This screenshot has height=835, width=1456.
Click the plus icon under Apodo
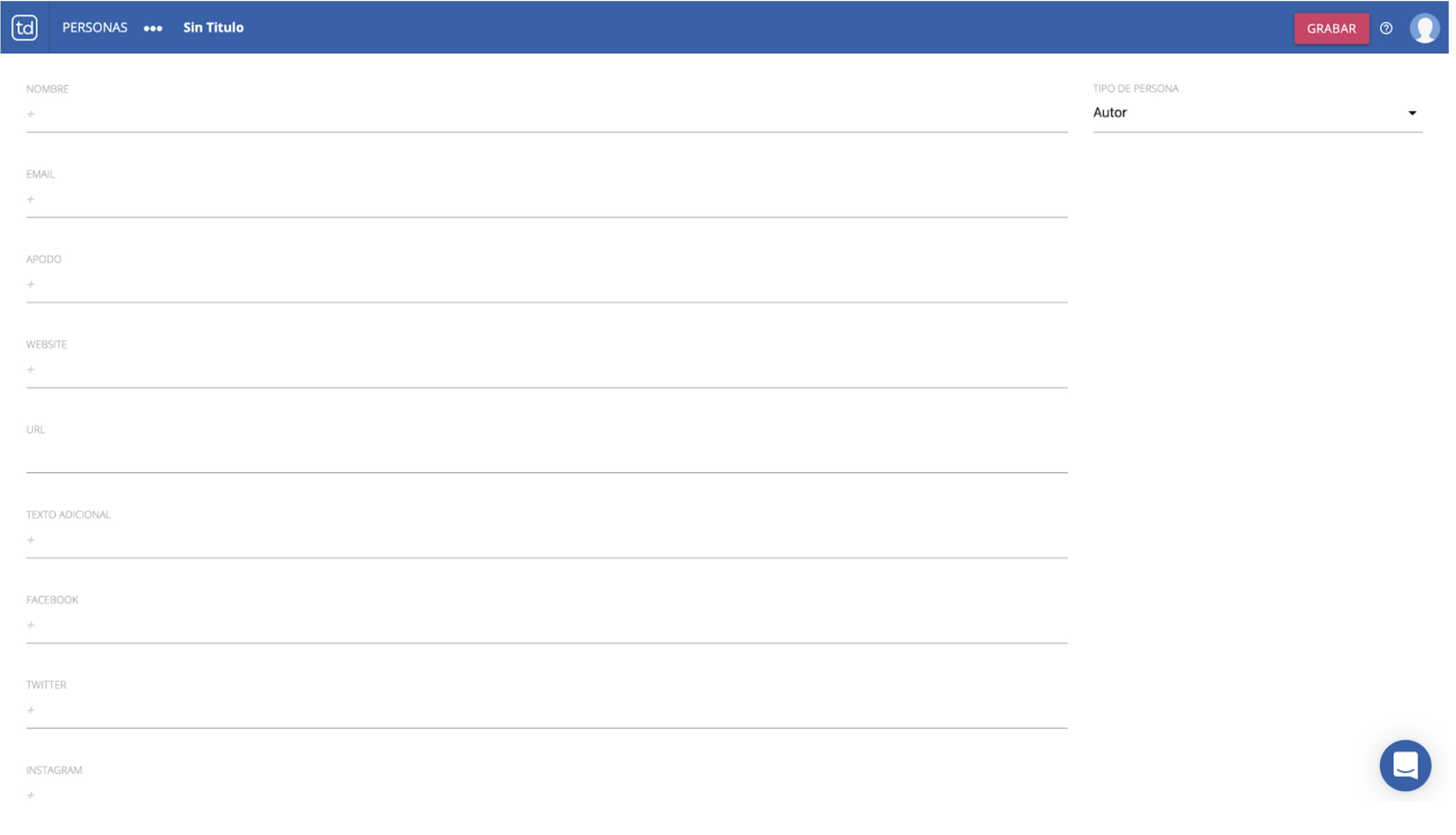point(31,285)
